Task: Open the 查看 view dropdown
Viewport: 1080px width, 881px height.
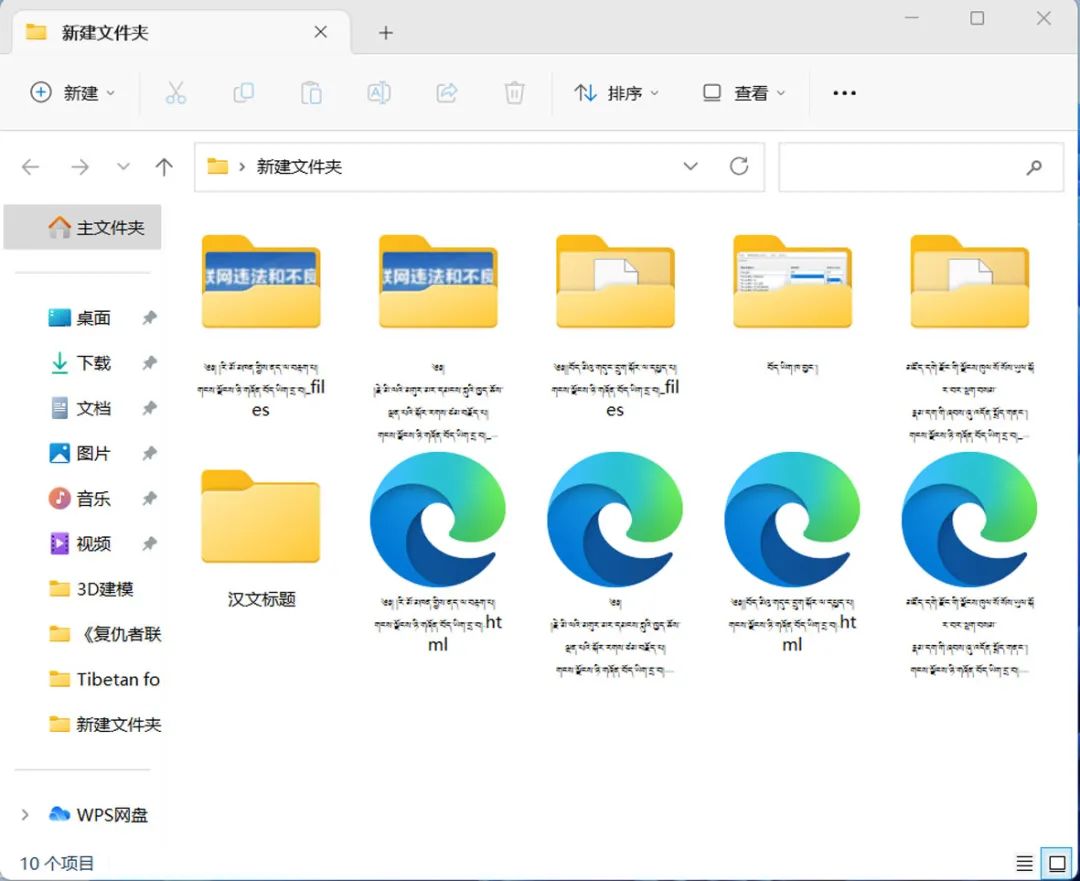Action: pos(744,92)
